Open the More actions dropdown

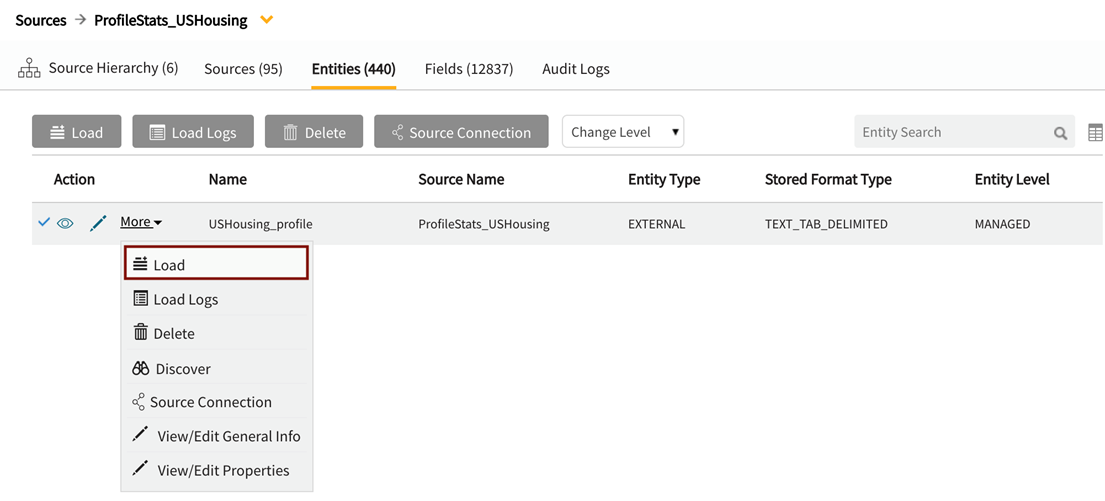(141, 223)
